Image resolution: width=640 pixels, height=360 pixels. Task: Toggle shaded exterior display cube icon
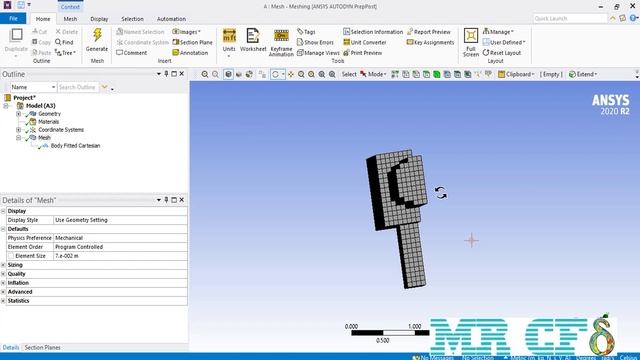[x=229, y=74]
